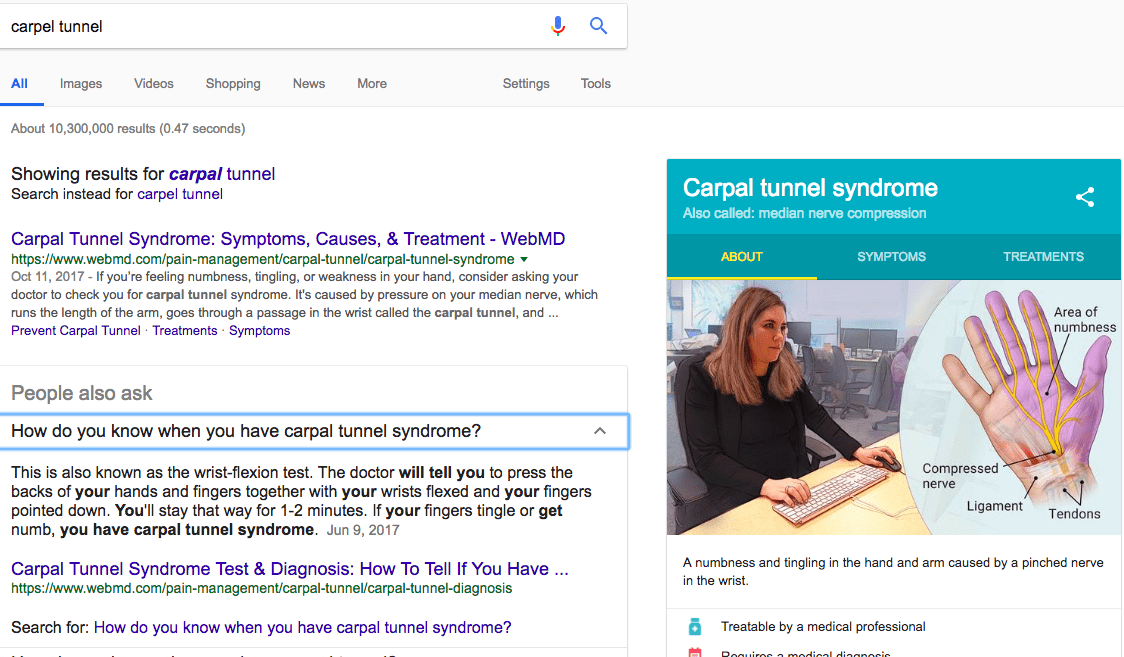The width and height of the screenshot is (1124, 657).
Task: Search instead for 'carpel tunnel'
Action: pos(179,193)
